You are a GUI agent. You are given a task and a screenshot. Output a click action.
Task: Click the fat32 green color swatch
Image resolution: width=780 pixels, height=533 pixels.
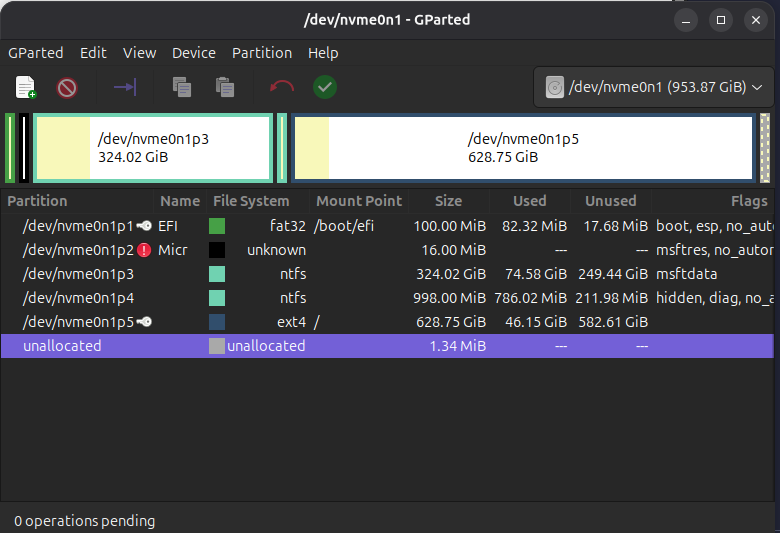(x=217, y=226)
